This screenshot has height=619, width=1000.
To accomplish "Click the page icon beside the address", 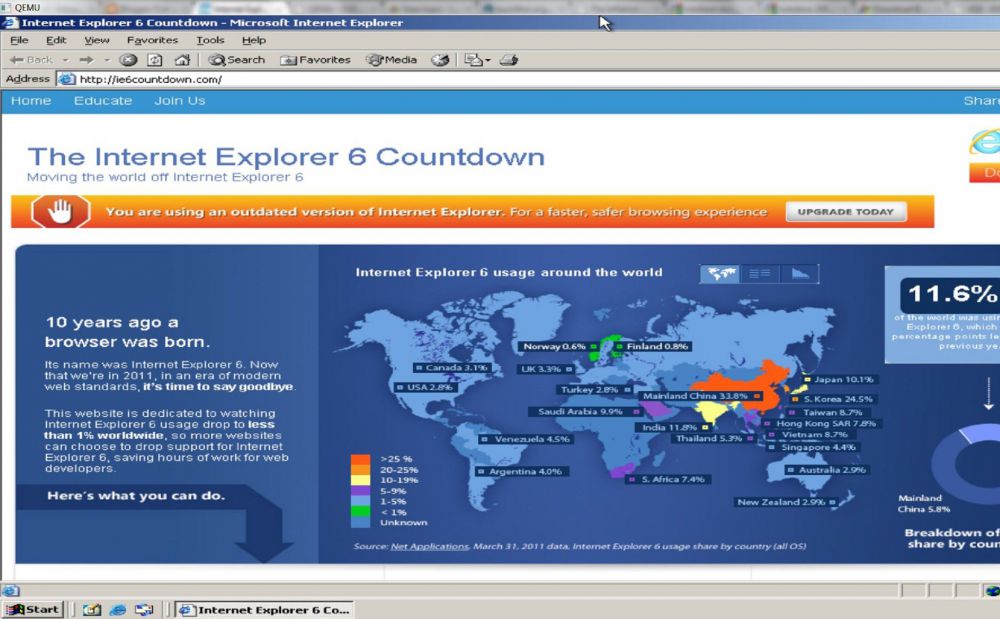I will click(x=66, y=79).
